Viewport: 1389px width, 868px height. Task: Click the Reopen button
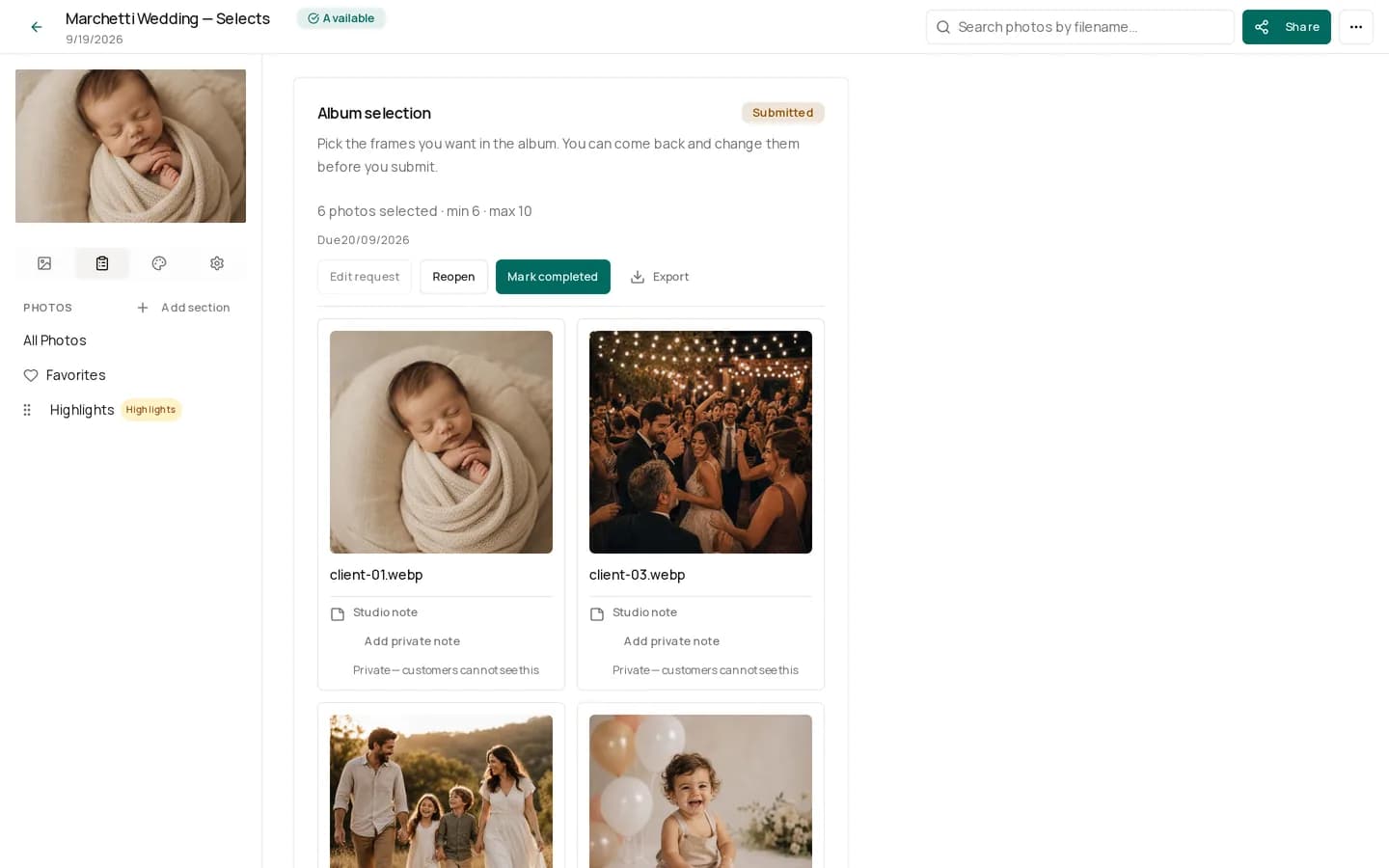pos(453,277)
